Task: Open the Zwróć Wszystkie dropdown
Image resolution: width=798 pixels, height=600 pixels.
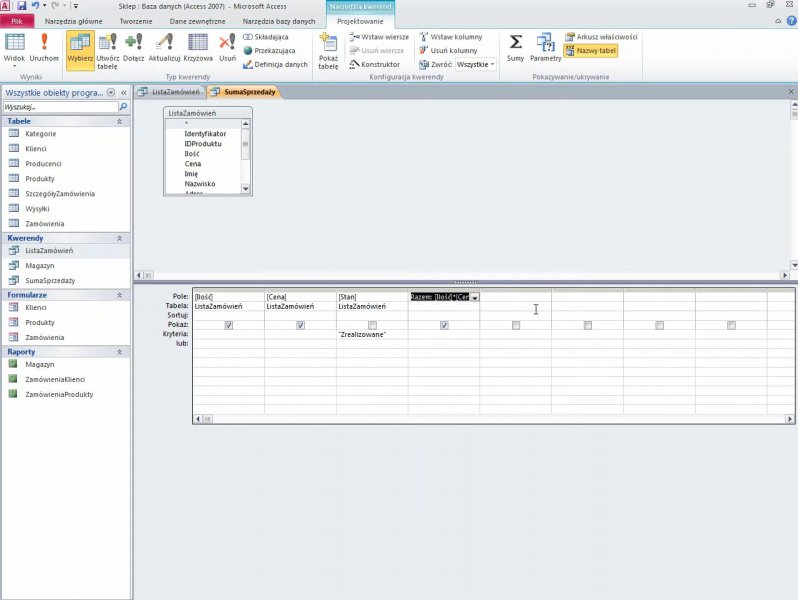Action: click(476, 64)
